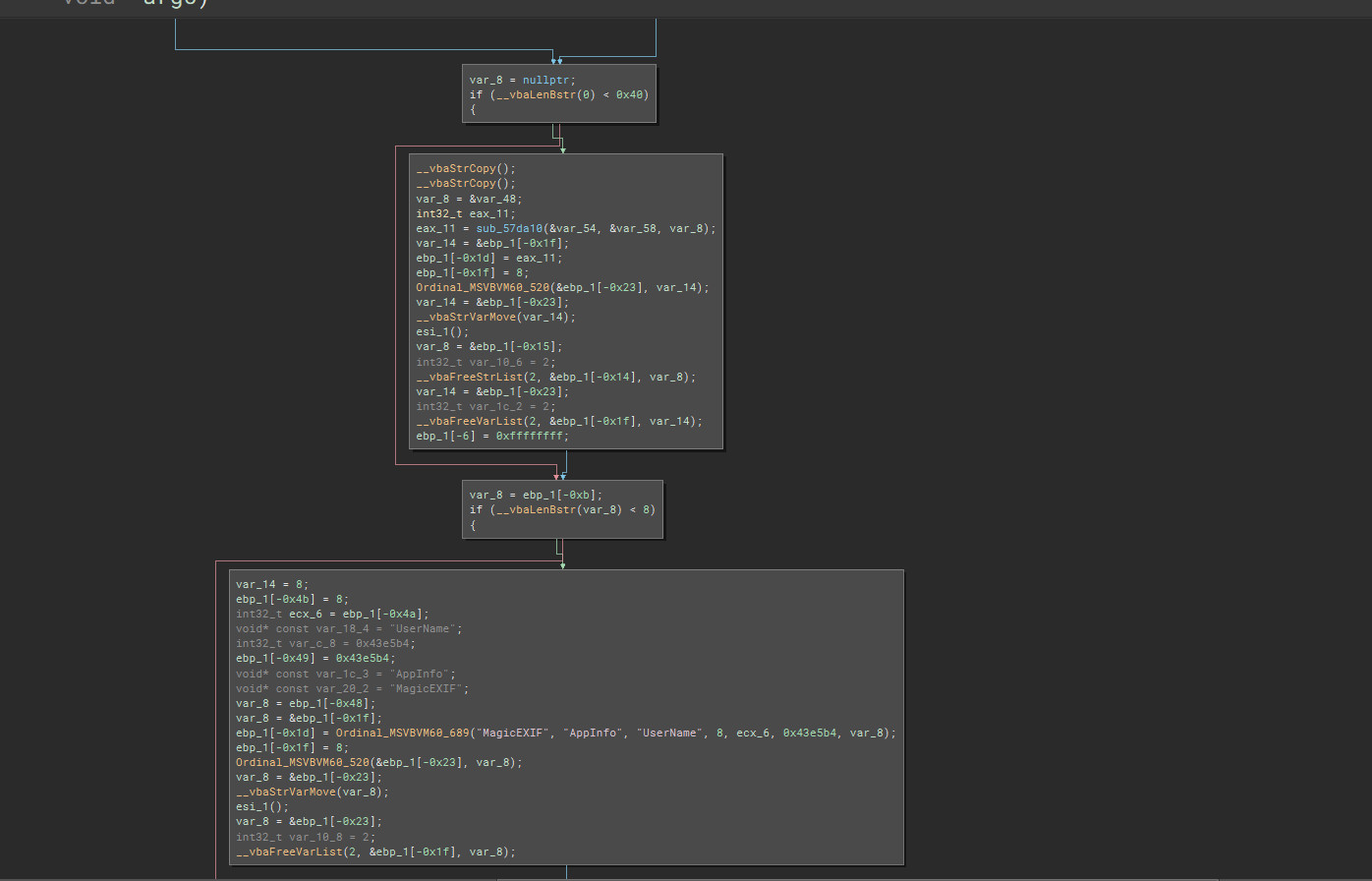Click the 0x40 constant in the first condition
The width and height of the screenshot is (1372, 881).
click(632, 94)
